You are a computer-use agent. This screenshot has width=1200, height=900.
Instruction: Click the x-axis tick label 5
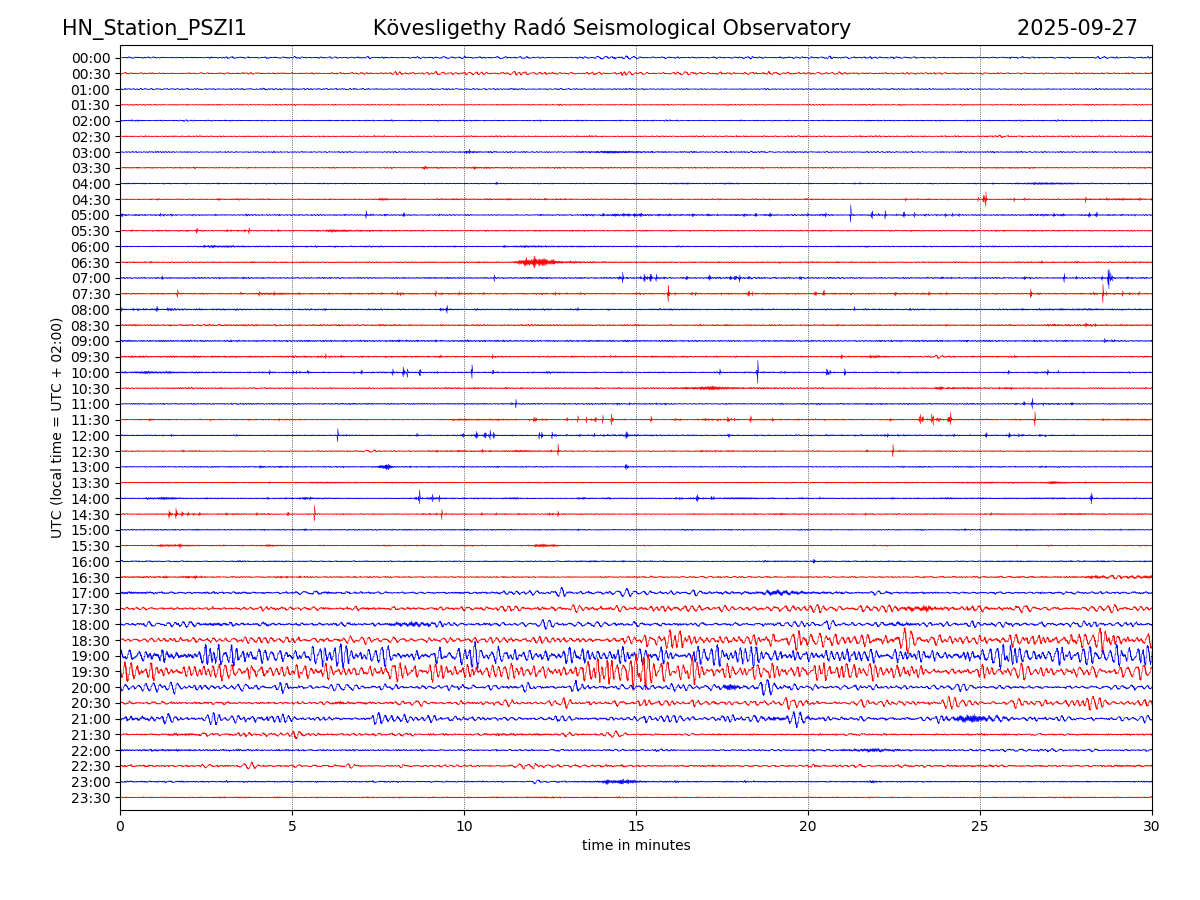[292, 826]
